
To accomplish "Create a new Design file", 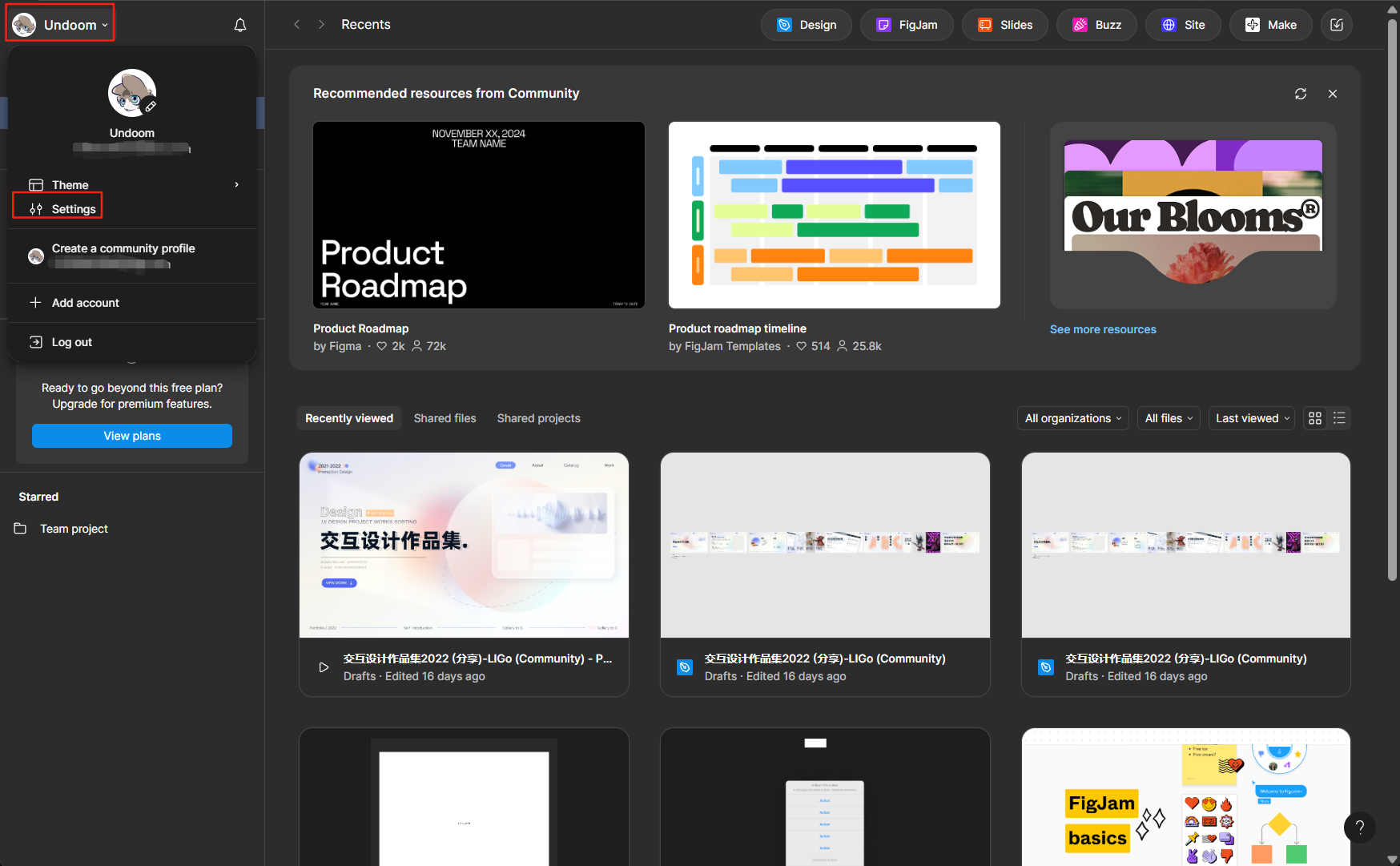I will click(x=807, y=25).
